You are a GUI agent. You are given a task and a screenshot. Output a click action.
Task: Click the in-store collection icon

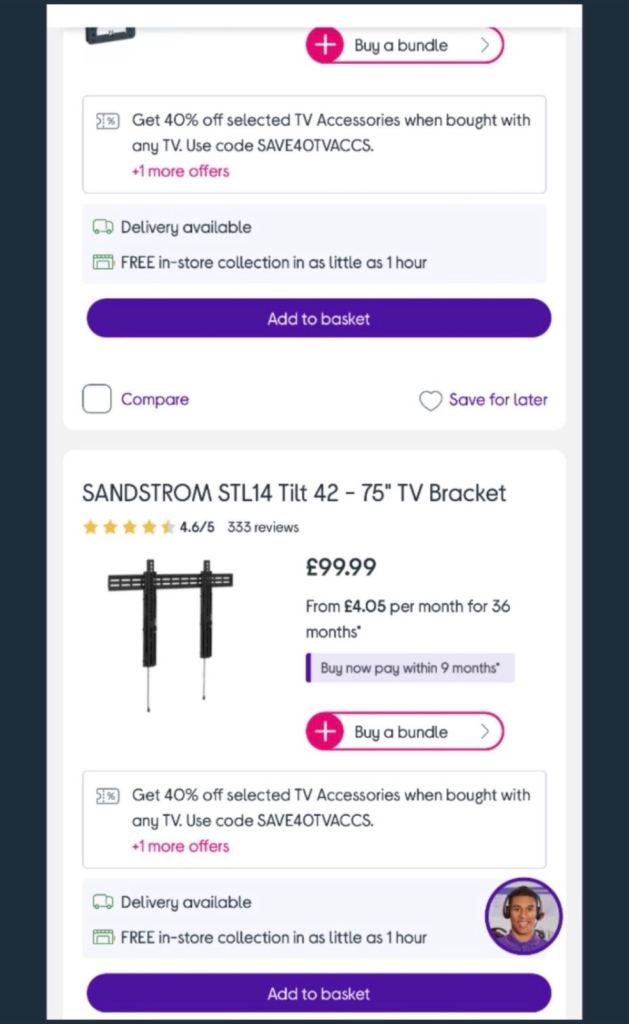tap(104, 262)
